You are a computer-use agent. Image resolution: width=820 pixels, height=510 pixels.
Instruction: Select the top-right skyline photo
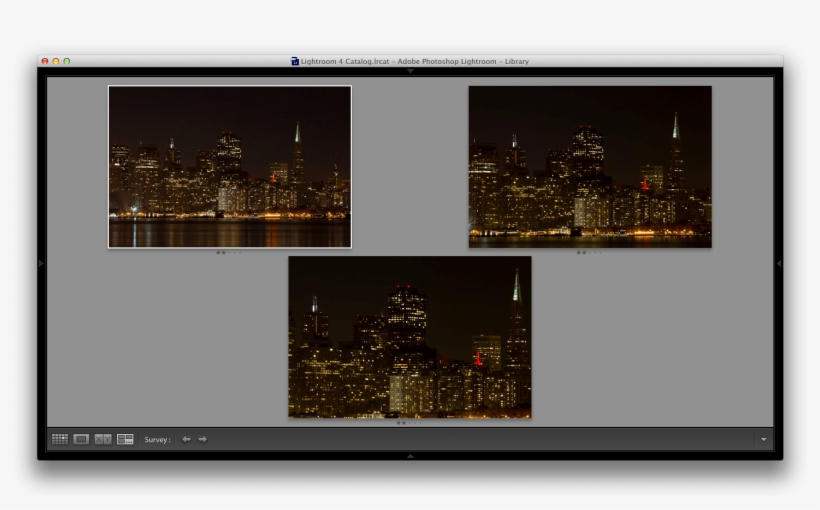tap(590, 166)
